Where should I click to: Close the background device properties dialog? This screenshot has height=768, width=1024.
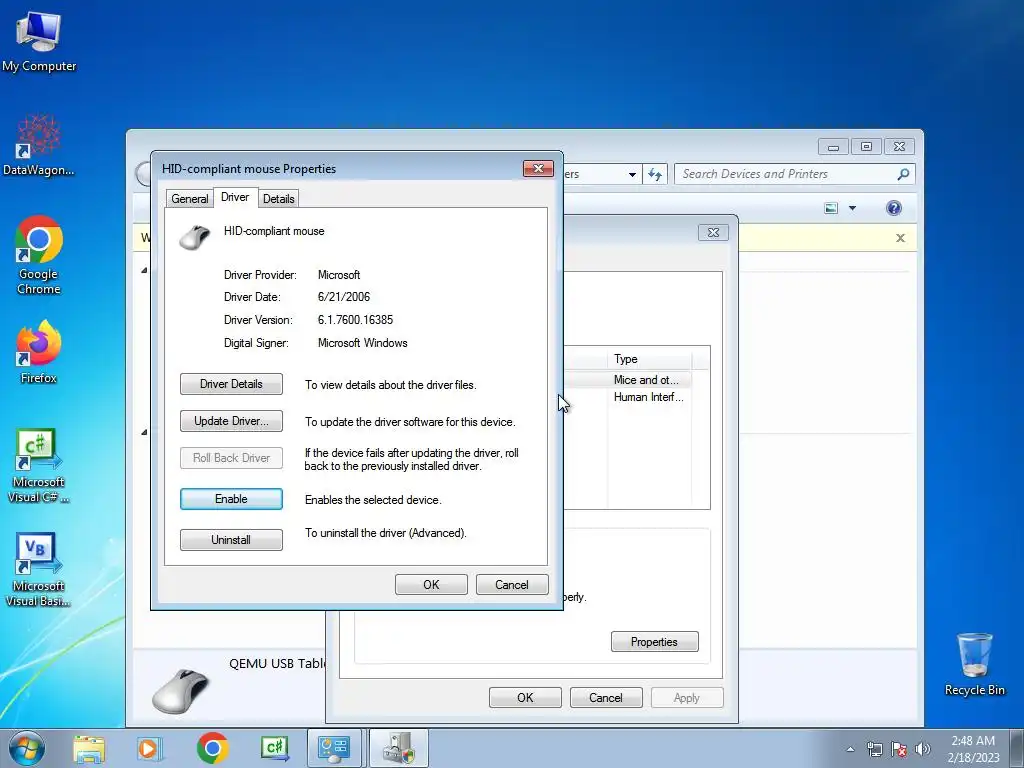point(713,232)
